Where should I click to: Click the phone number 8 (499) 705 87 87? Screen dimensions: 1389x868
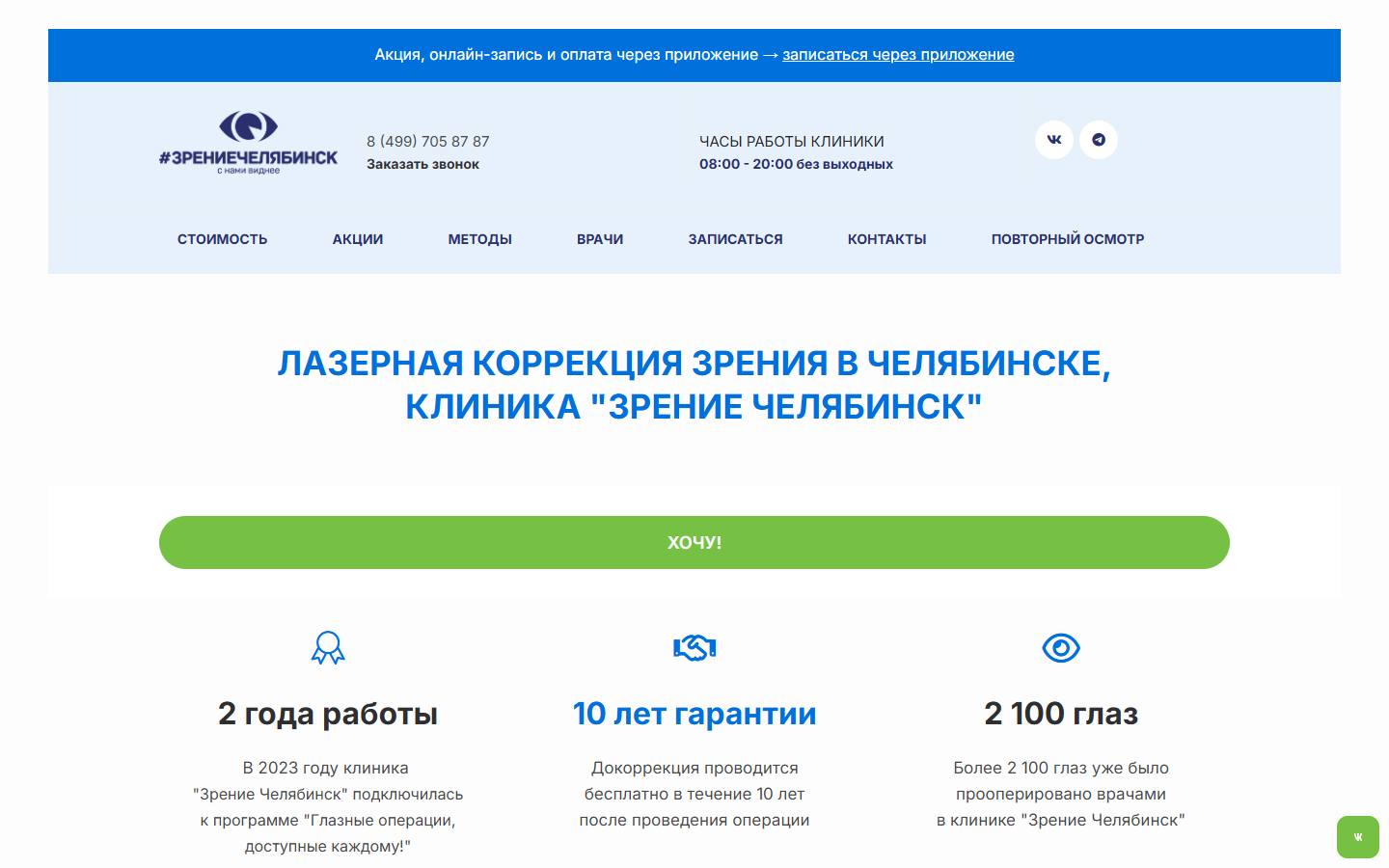click(428, 141)
